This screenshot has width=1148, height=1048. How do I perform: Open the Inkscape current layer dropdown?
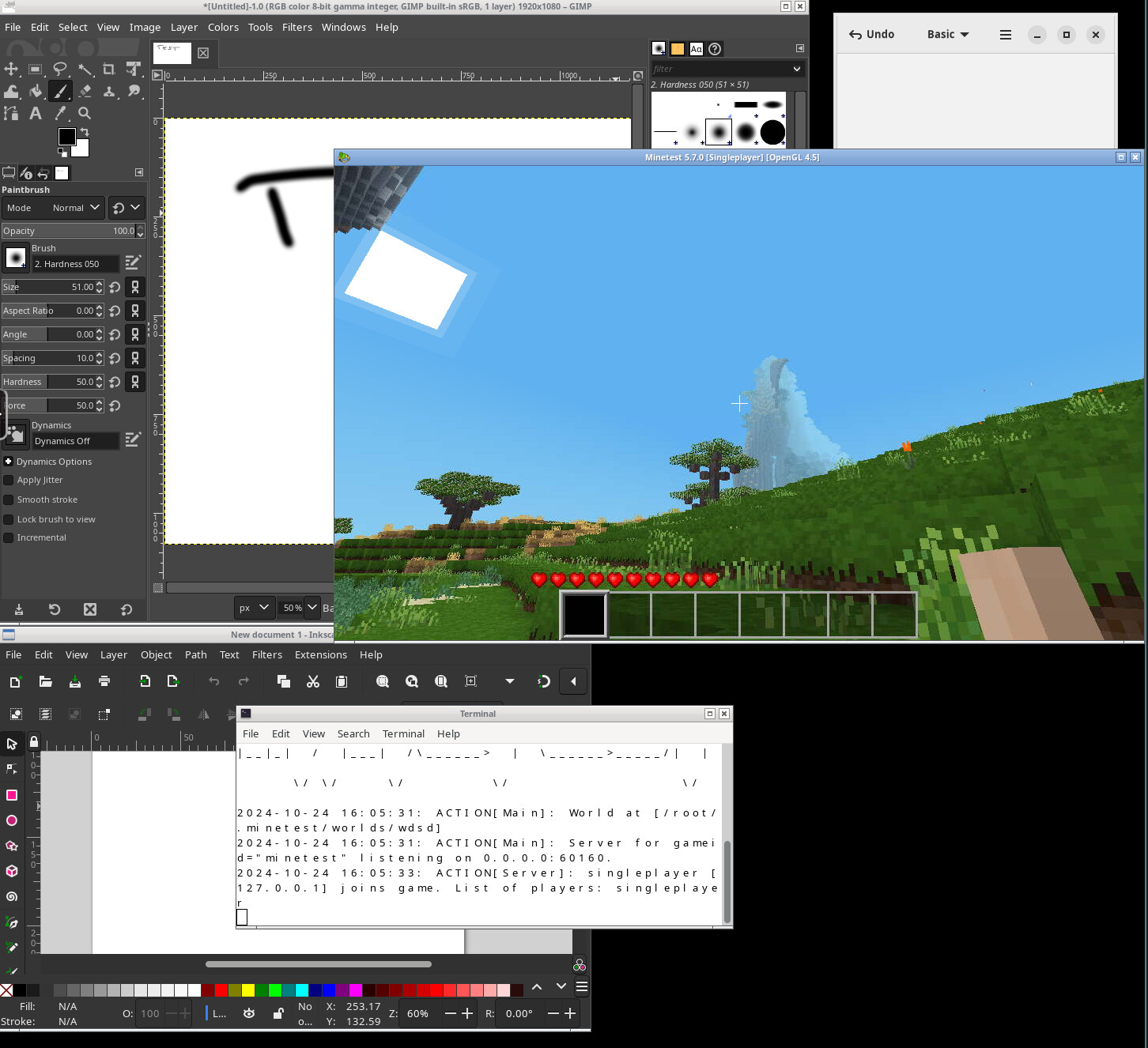[x=217, y=1013]
